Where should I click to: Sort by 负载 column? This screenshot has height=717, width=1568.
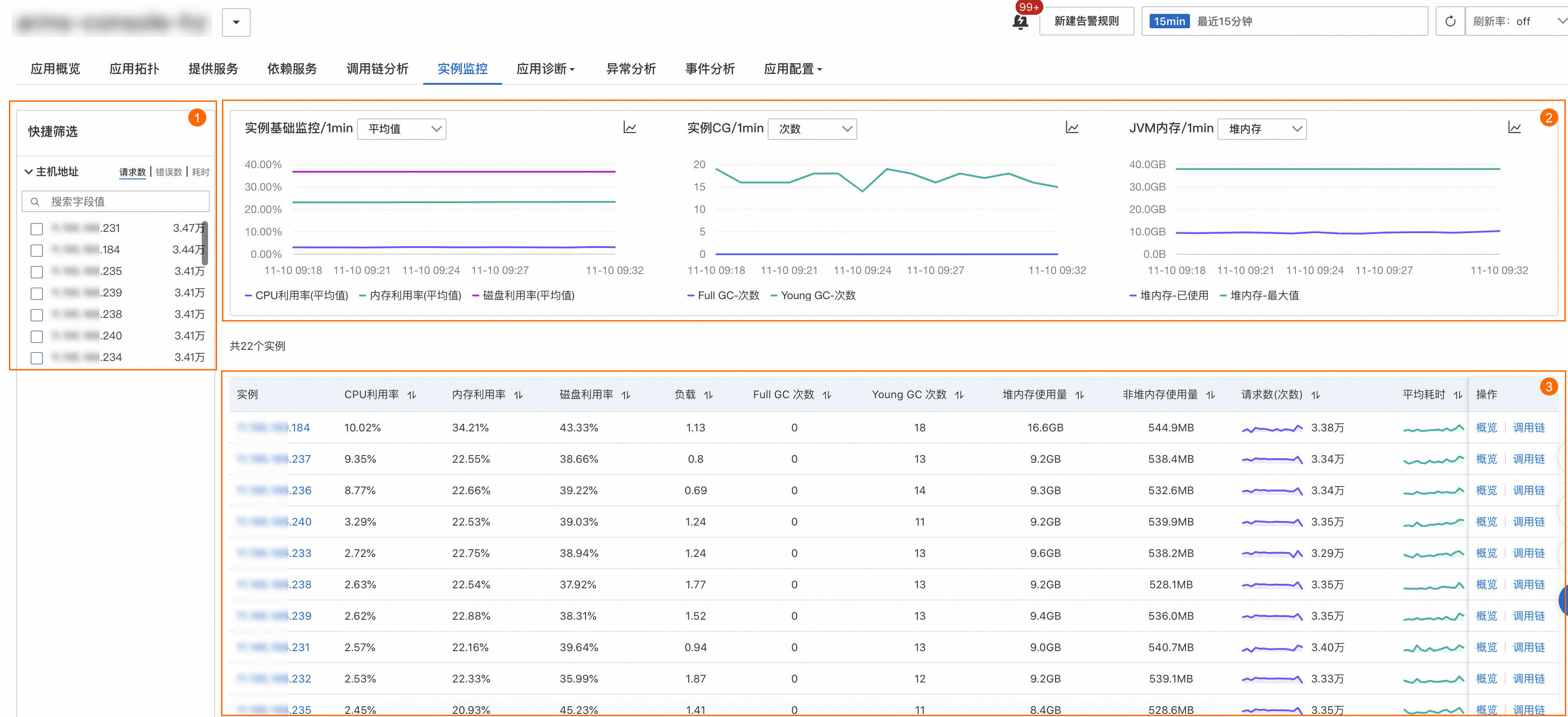708,395
